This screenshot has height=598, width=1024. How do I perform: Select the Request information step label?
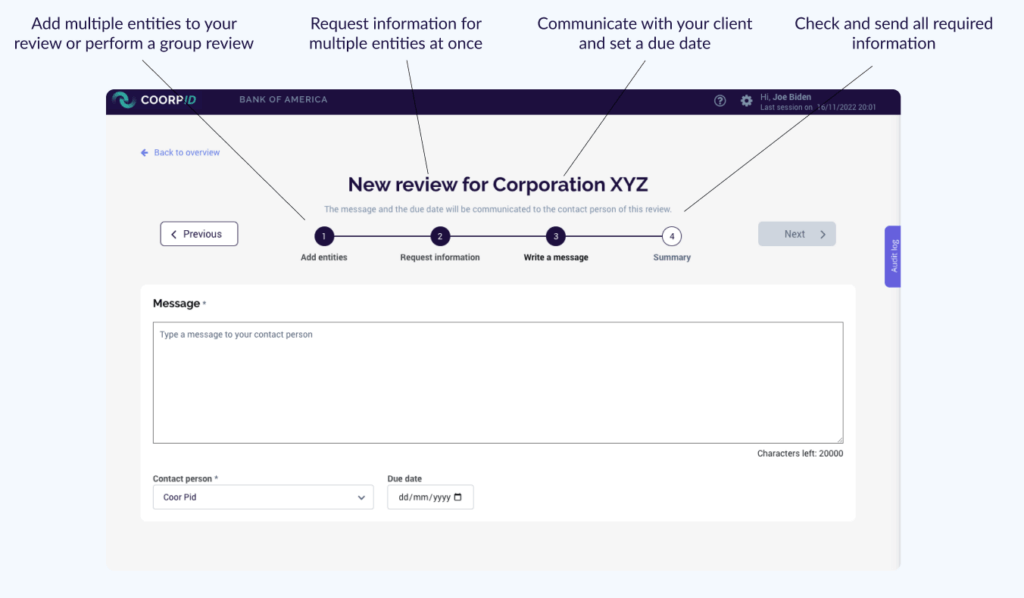click(440, 258)
